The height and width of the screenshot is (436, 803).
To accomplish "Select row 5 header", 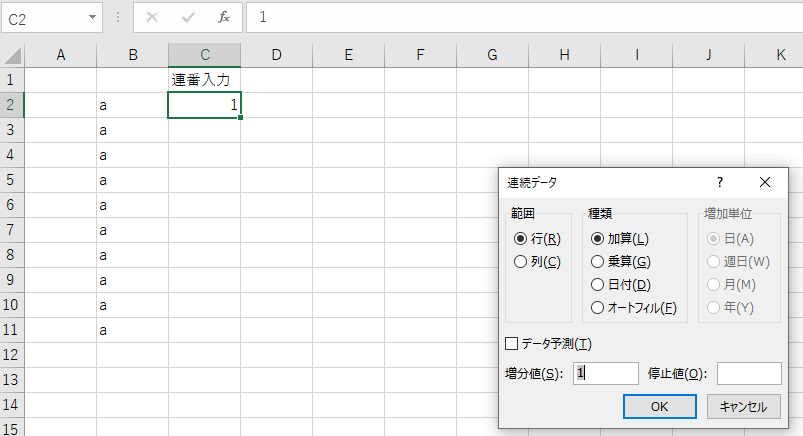I will 11,180.
